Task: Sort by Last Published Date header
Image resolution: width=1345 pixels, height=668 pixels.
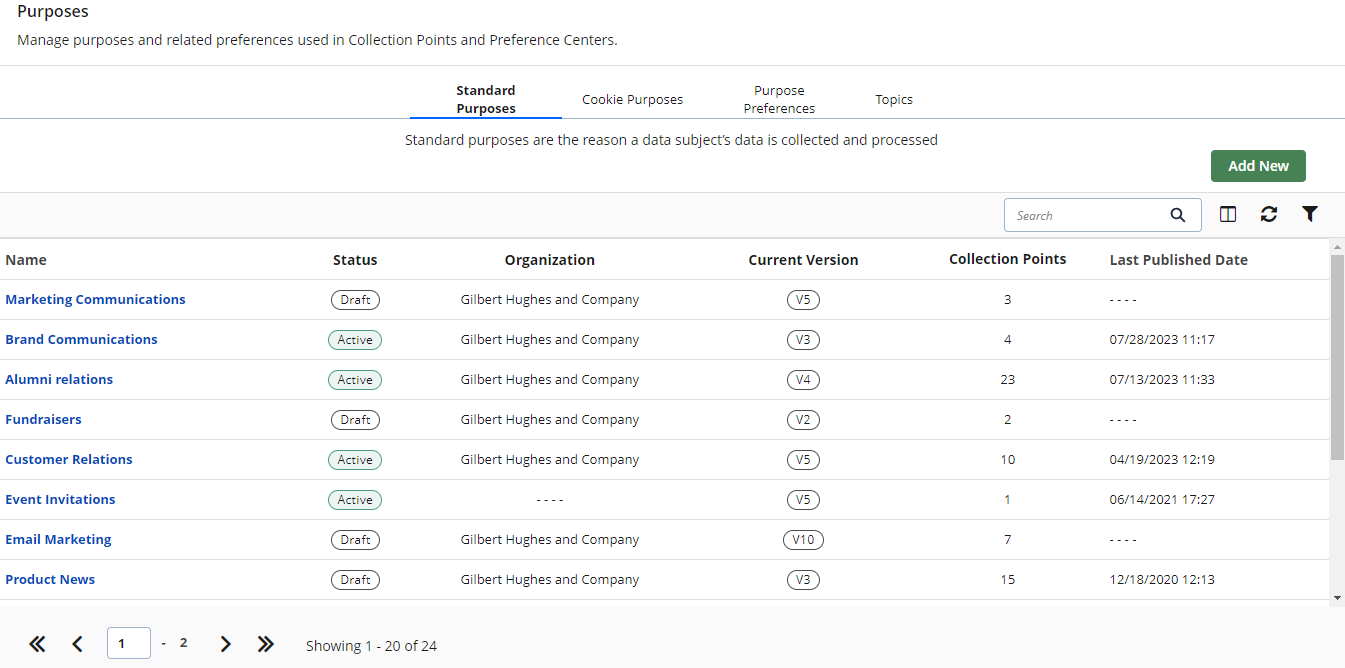Action: point(1178,260)
